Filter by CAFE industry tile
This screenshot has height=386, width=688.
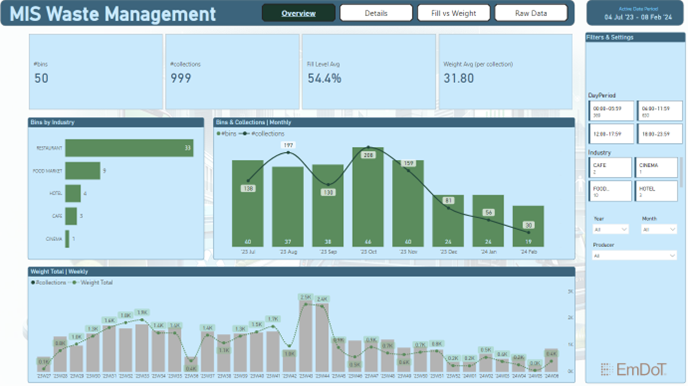[x=610, y=168]
